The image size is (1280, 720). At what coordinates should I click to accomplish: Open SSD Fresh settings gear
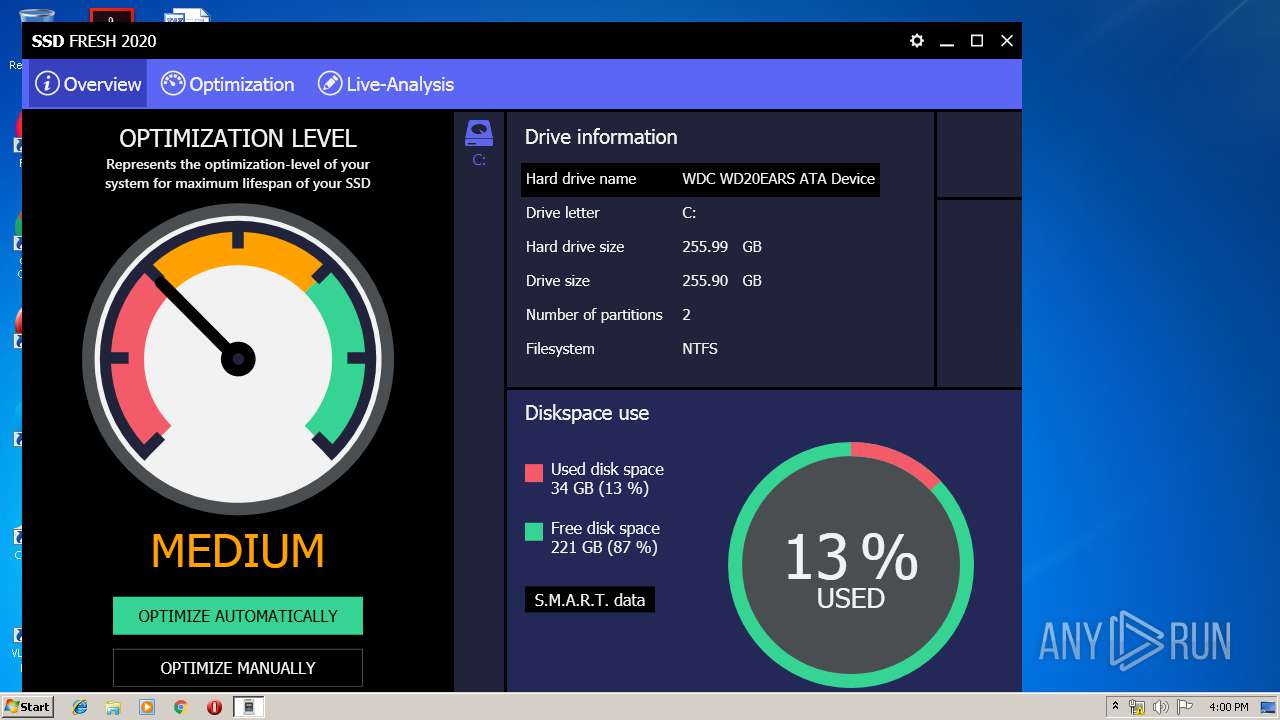point(917,41)
